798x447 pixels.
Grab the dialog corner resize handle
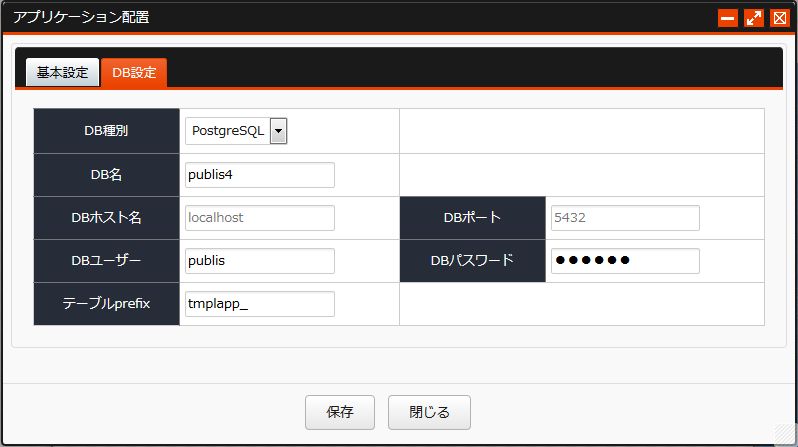[784, 434]
